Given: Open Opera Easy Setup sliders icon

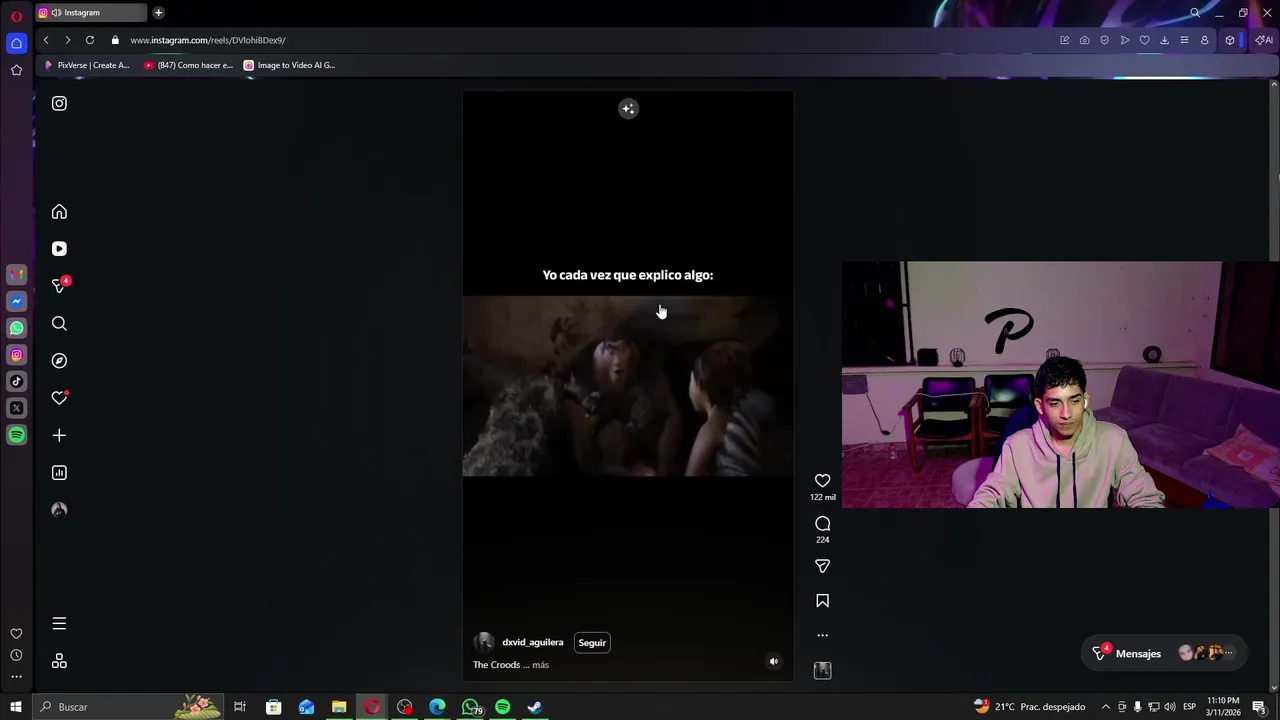Looking at the screenshot, I should click(1184, 40).
